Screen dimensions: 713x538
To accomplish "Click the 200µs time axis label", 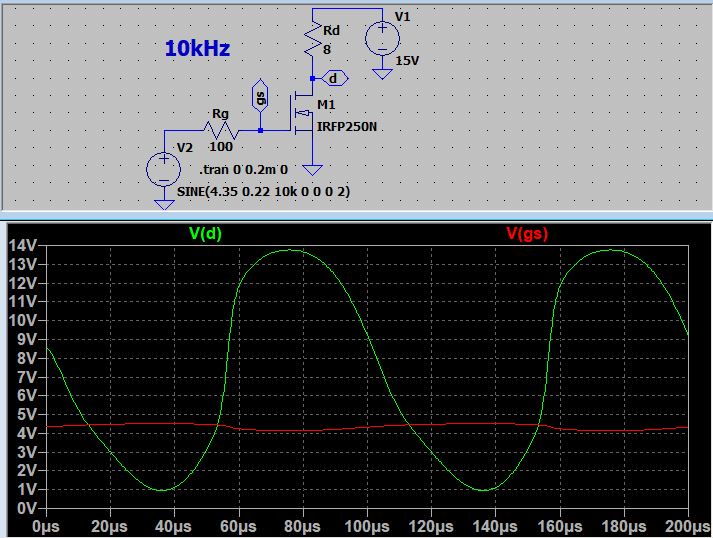I will (688, 527).
